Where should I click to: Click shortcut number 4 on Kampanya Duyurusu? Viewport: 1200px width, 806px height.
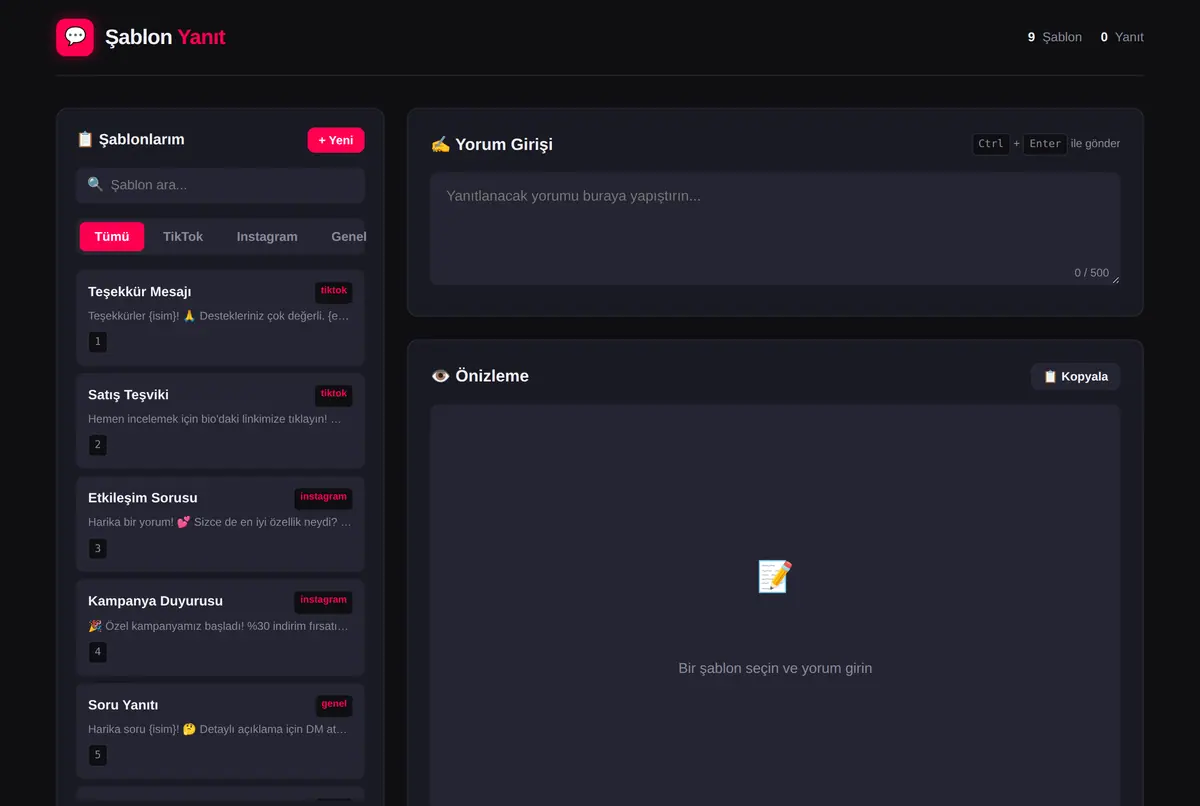97,652
